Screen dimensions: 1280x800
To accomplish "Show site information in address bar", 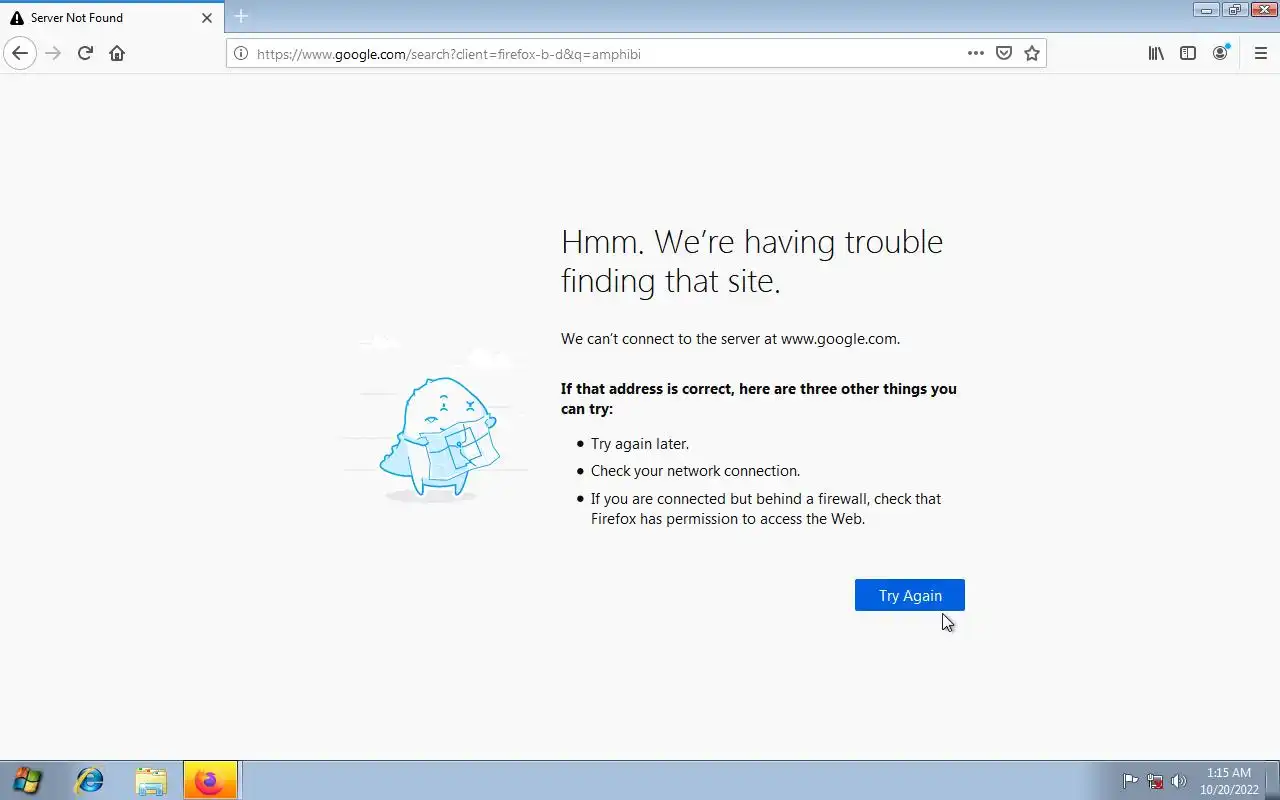I will 241,54.
